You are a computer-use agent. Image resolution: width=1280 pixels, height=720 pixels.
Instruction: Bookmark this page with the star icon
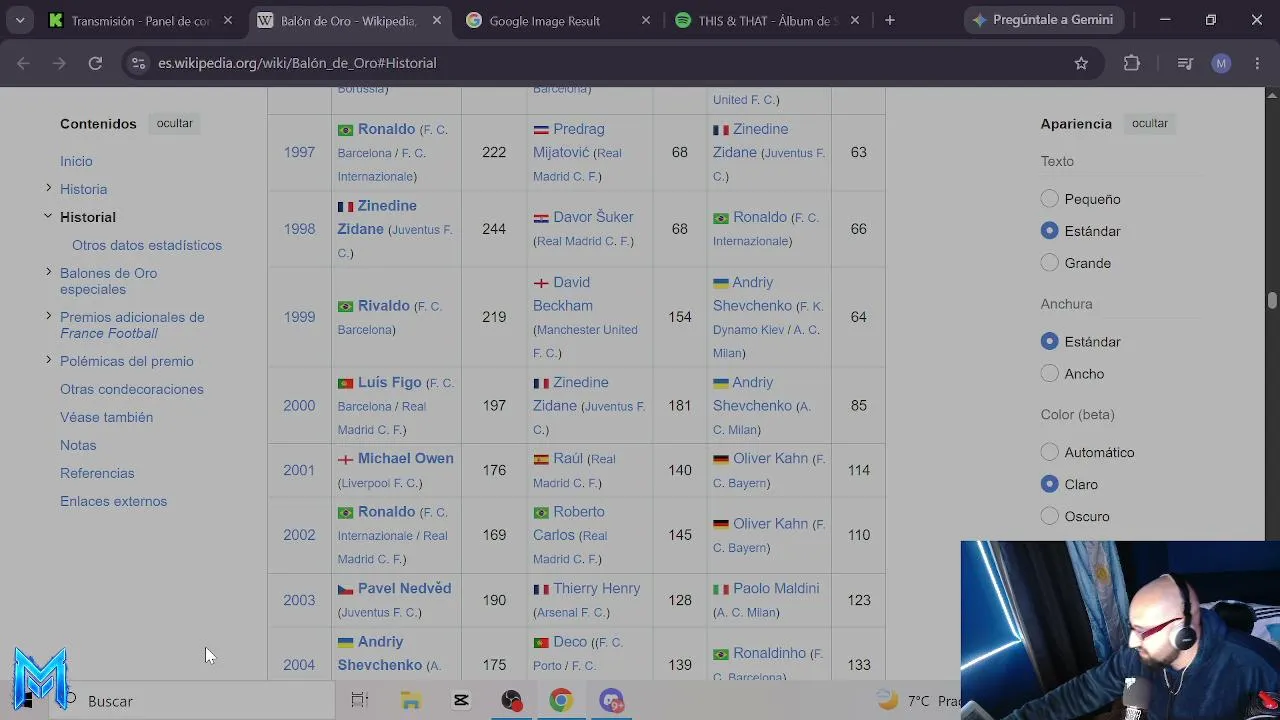(1081, 63)
